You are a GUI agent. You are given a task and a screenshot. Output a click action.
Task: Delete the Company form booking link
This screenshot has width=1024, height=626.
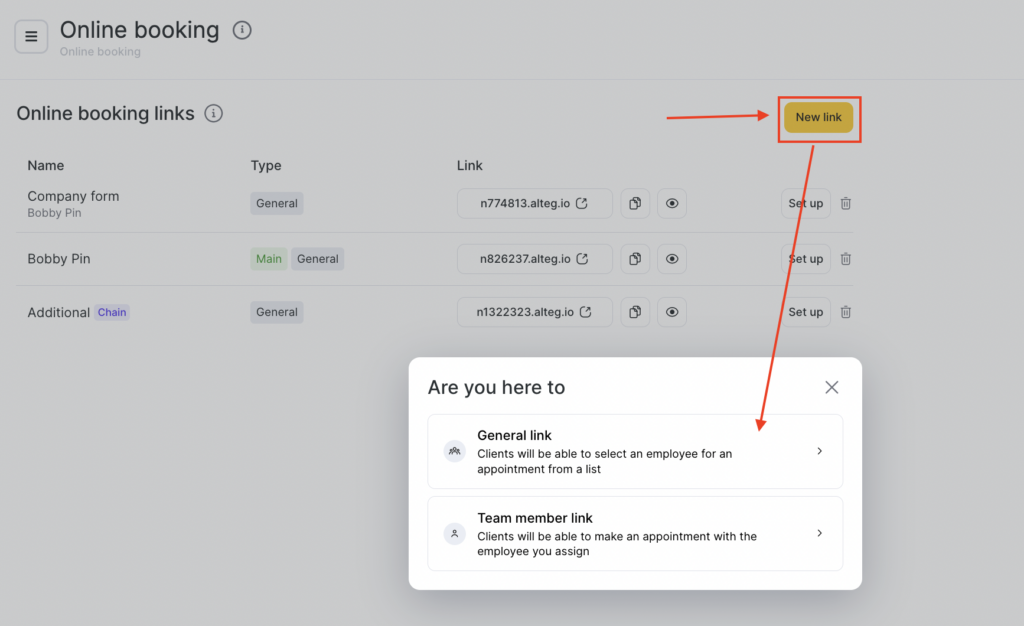tap(846, 203)
